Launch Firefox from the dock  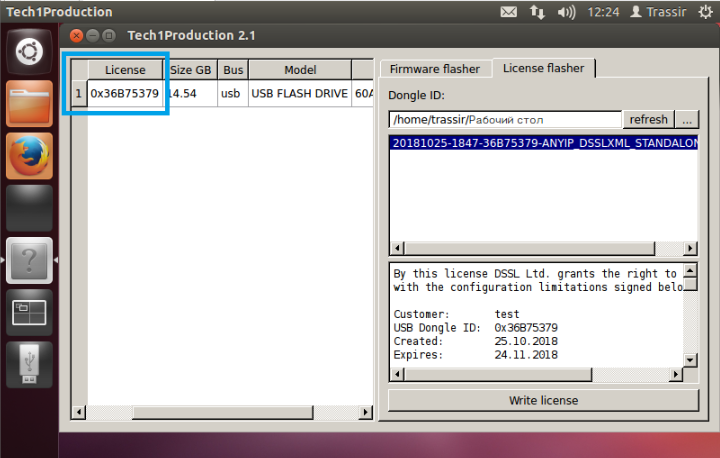pyautogui.click(x=29, y=156)
